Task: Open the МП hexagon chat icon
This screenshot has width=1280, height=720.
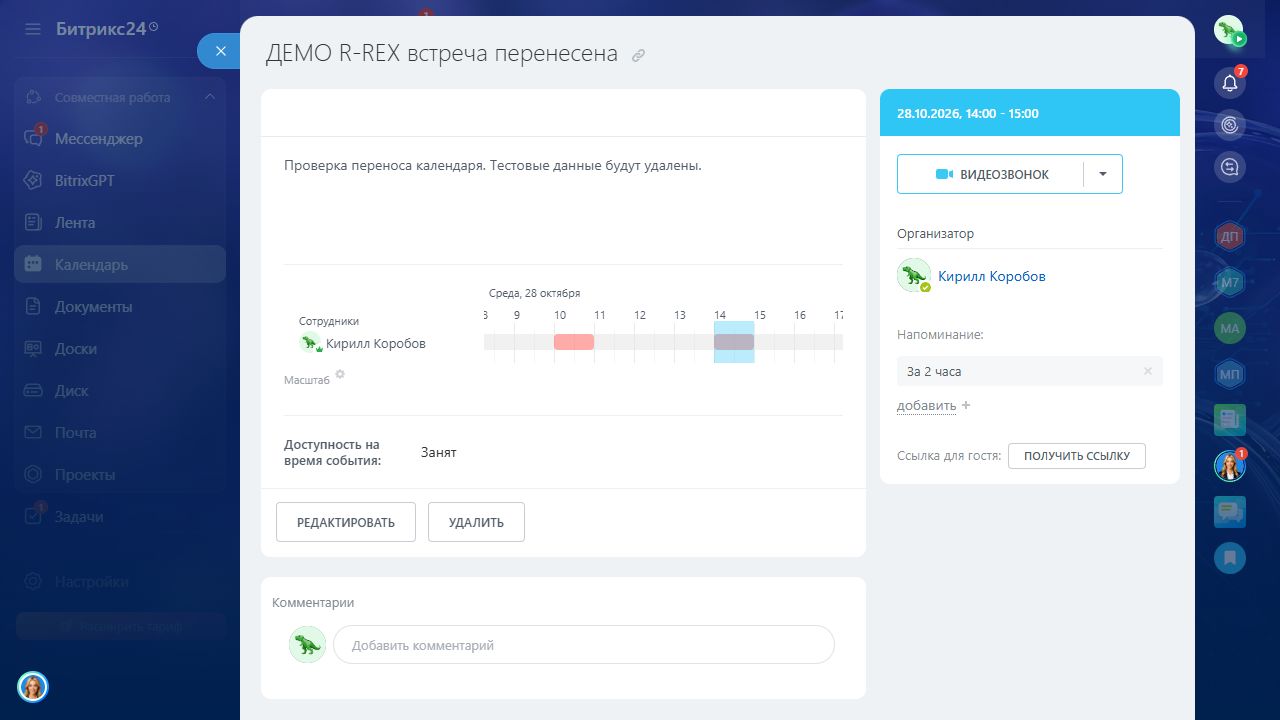Action: click(1230, 376)
